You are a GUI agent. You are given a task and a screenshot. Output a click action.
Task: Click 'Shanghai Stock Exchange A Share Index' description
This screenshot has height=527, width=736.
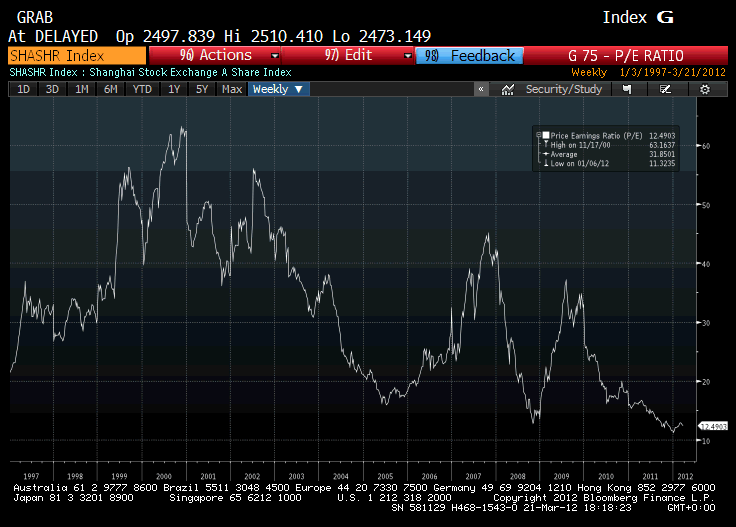point(191,72)
